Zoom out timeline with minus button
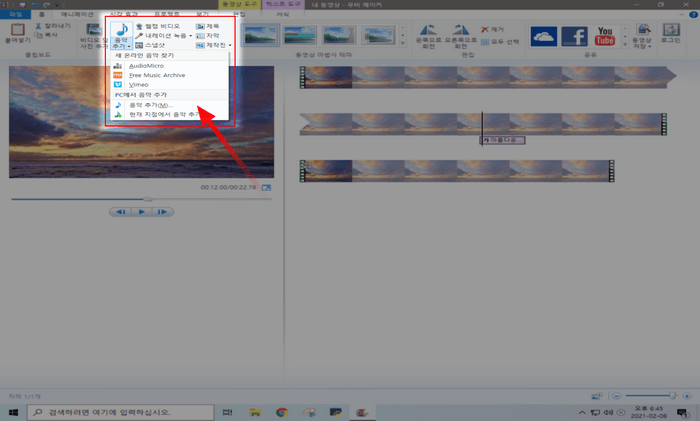The image size is (700, 421). pyautogui.click(x=617, y=396)
